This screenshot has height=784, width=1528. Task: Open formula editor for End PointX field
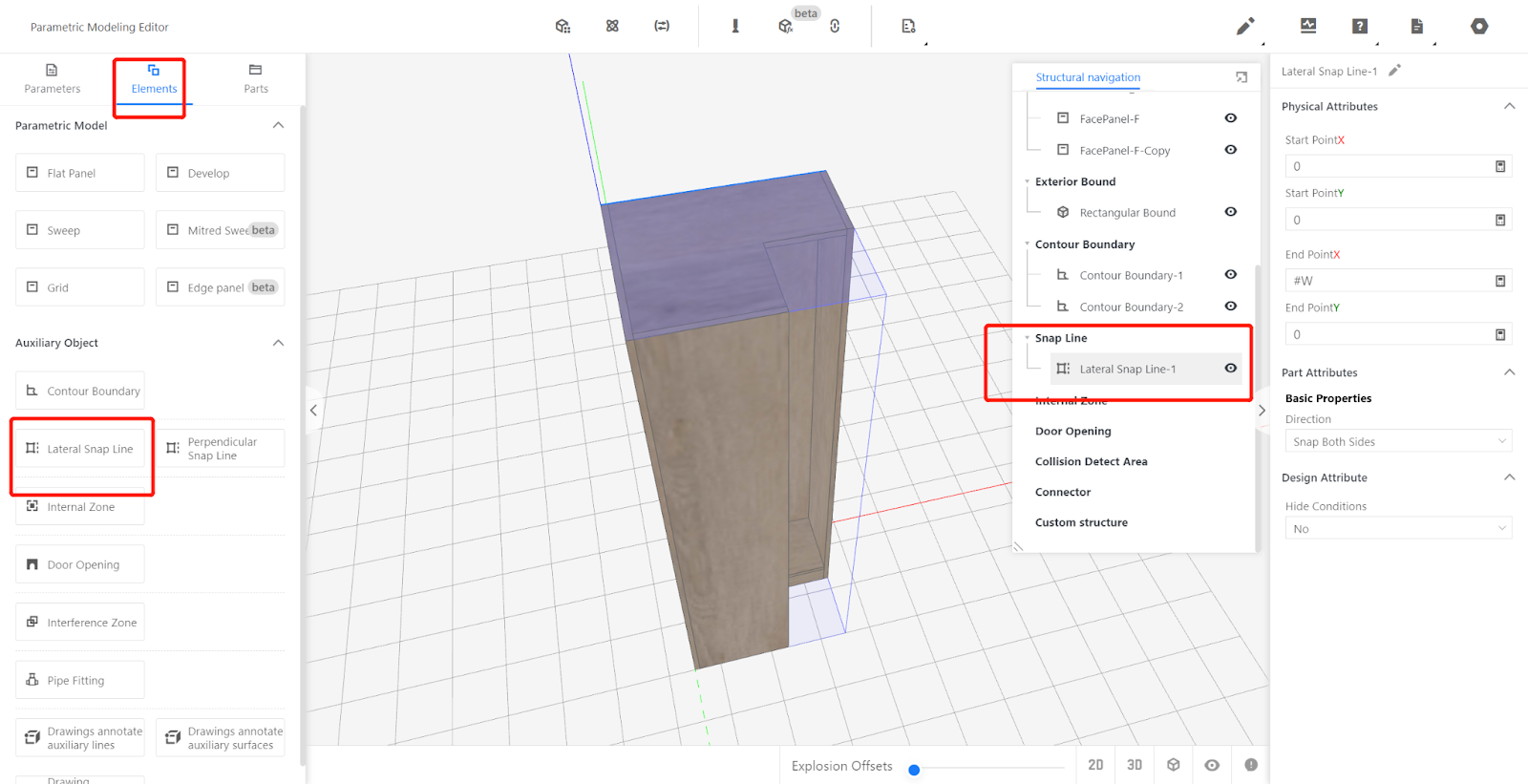coord(1500,281)
